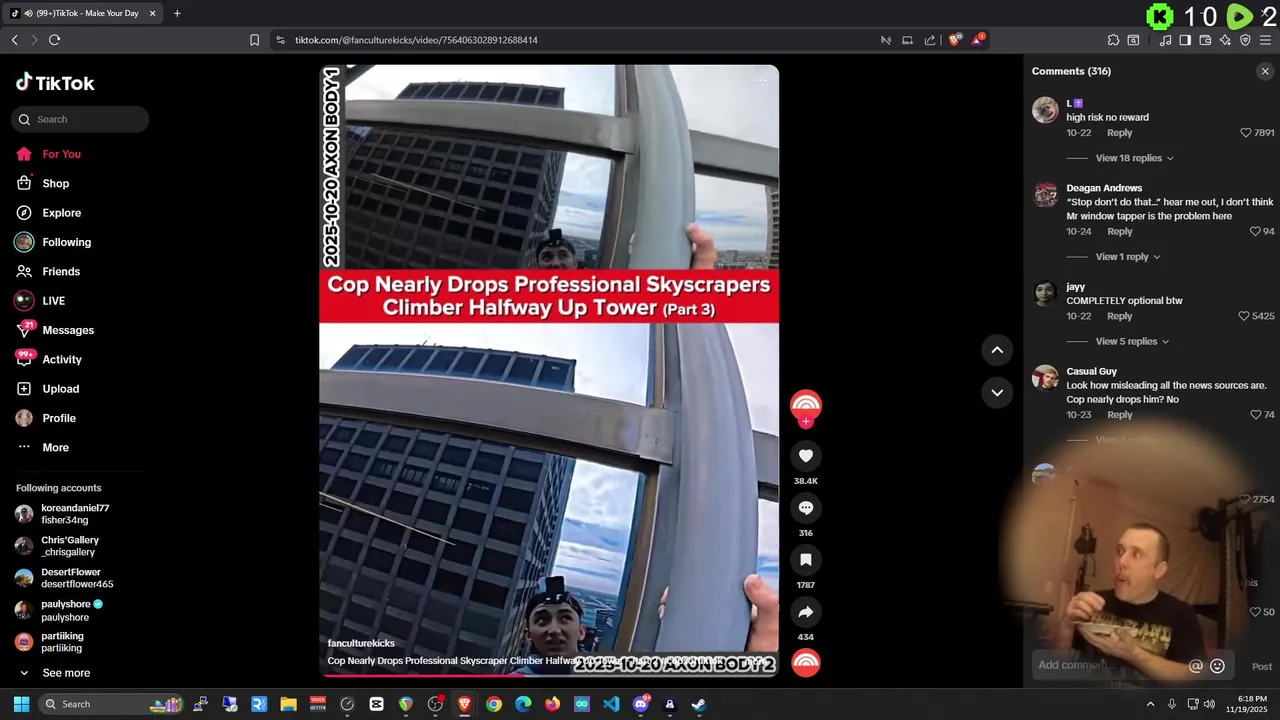Open paulyshore following account
This screenshot has height=720, width=1280.
(73, 610)
